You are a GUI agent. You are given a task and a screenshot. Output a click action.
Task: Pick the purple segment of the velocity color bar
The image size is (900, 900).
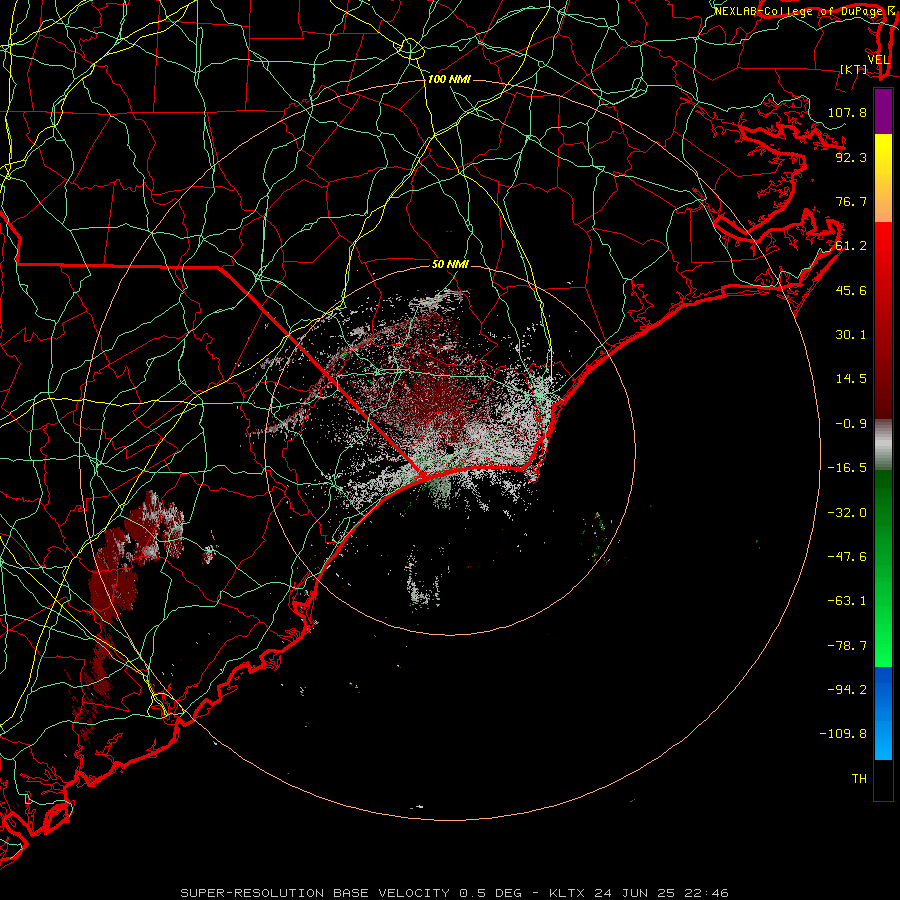pos(883,111)
